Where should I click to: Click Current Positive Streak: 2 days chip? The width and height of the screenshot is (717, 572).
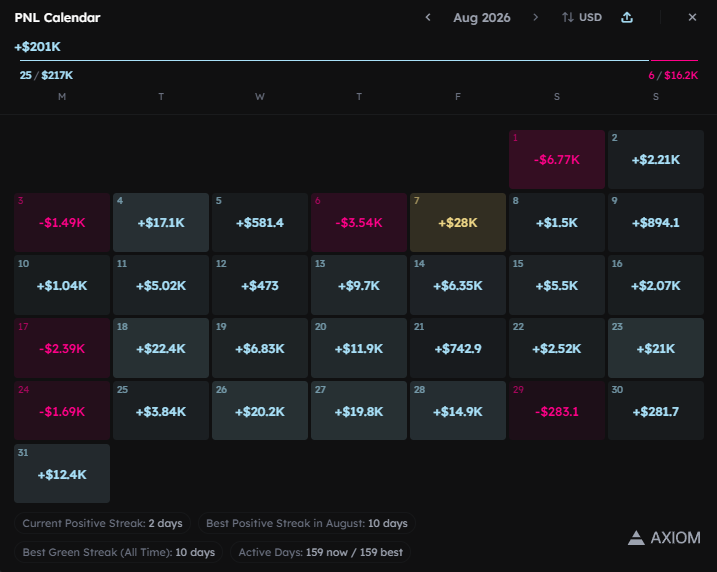pyautogui.click(x=102, y=523)
